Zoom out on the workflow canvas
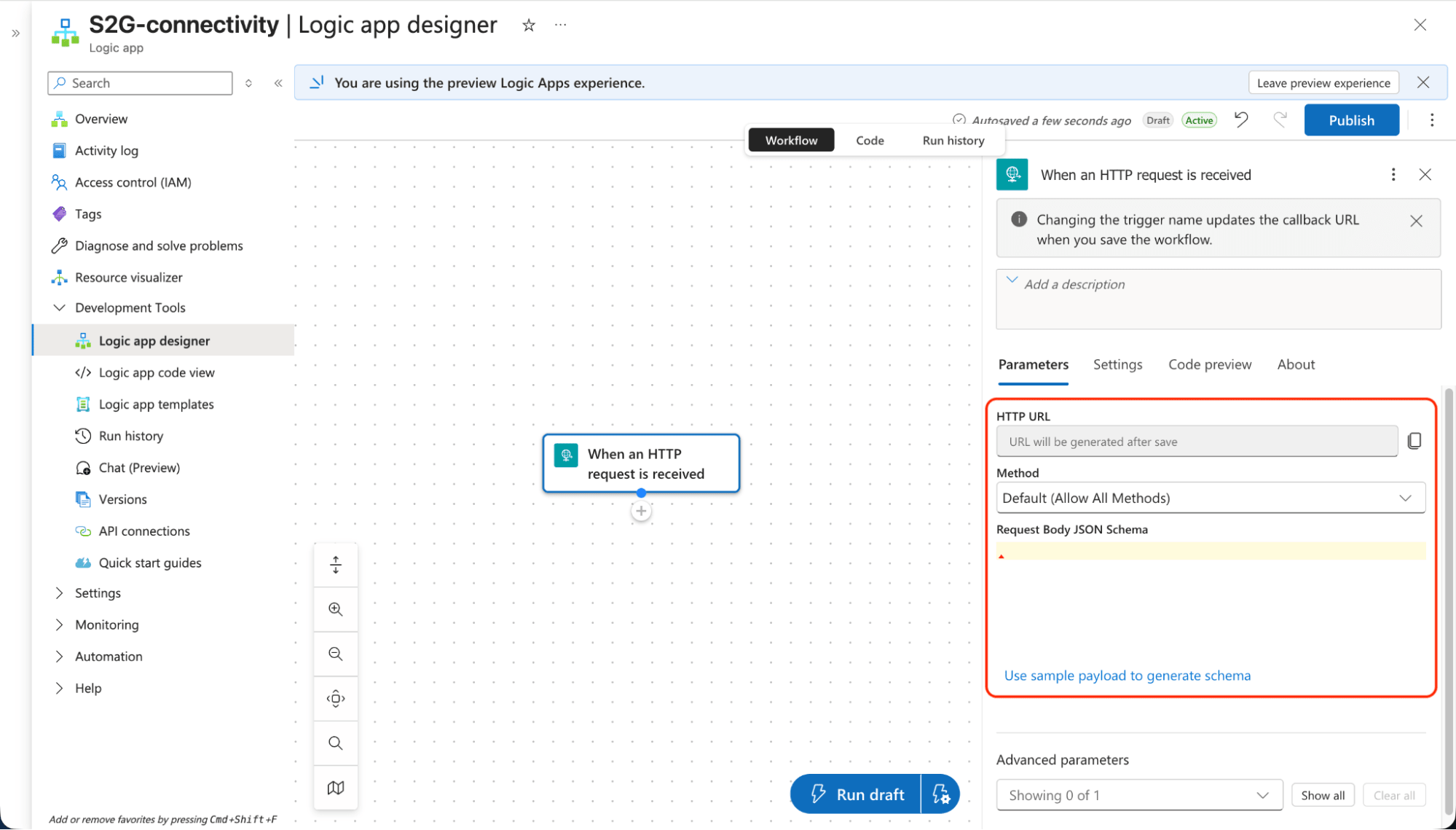This screenshot has width=1456, height=830. pyautogui.click(x=336, y=654)
